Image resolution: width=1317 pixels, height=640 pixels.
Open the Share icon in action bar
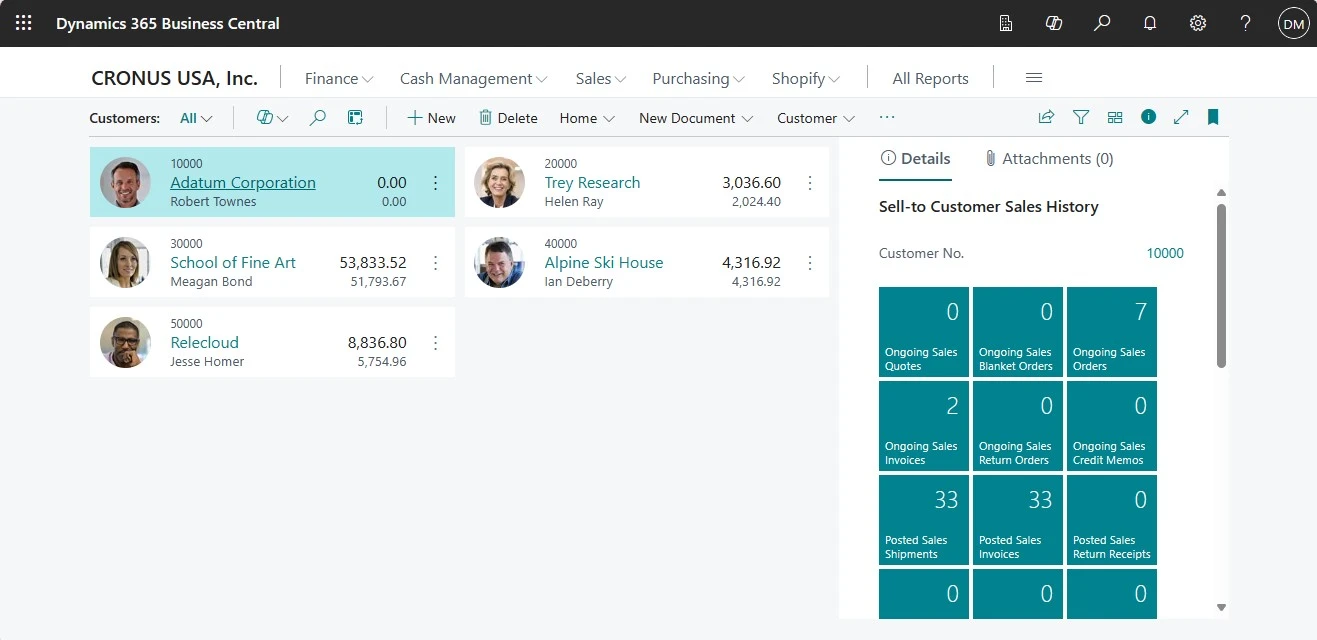click(x=1046, y=117)
